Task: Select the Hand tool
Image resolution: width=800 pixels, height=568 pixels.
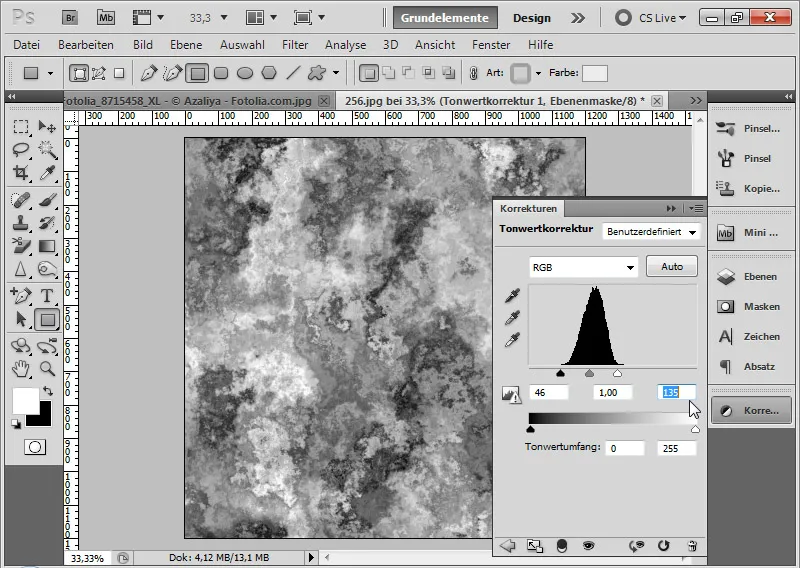Action: coord(21,368)
